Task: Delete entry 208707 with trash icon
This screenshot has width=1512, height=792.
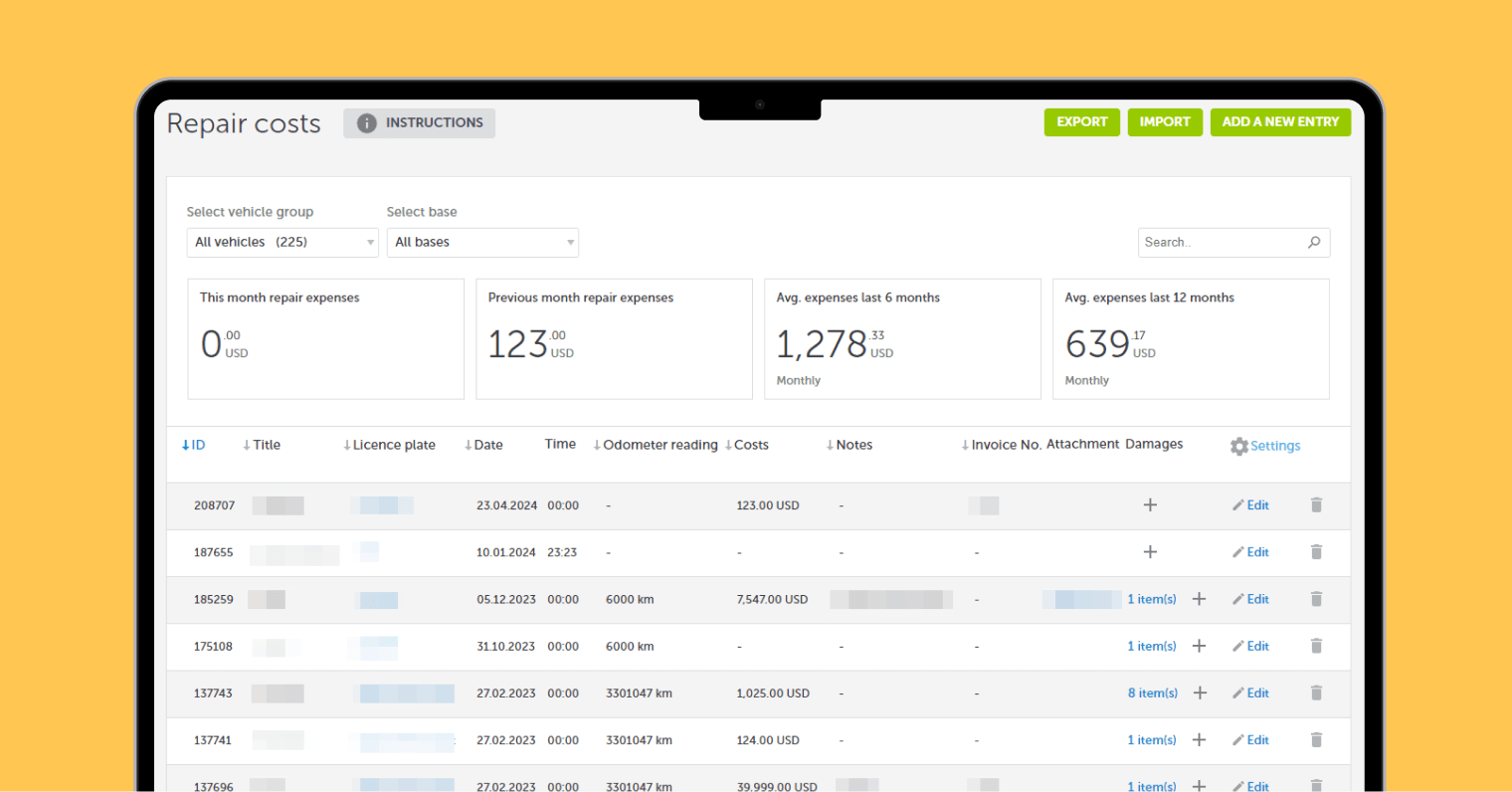Action: coord(1316,505)
